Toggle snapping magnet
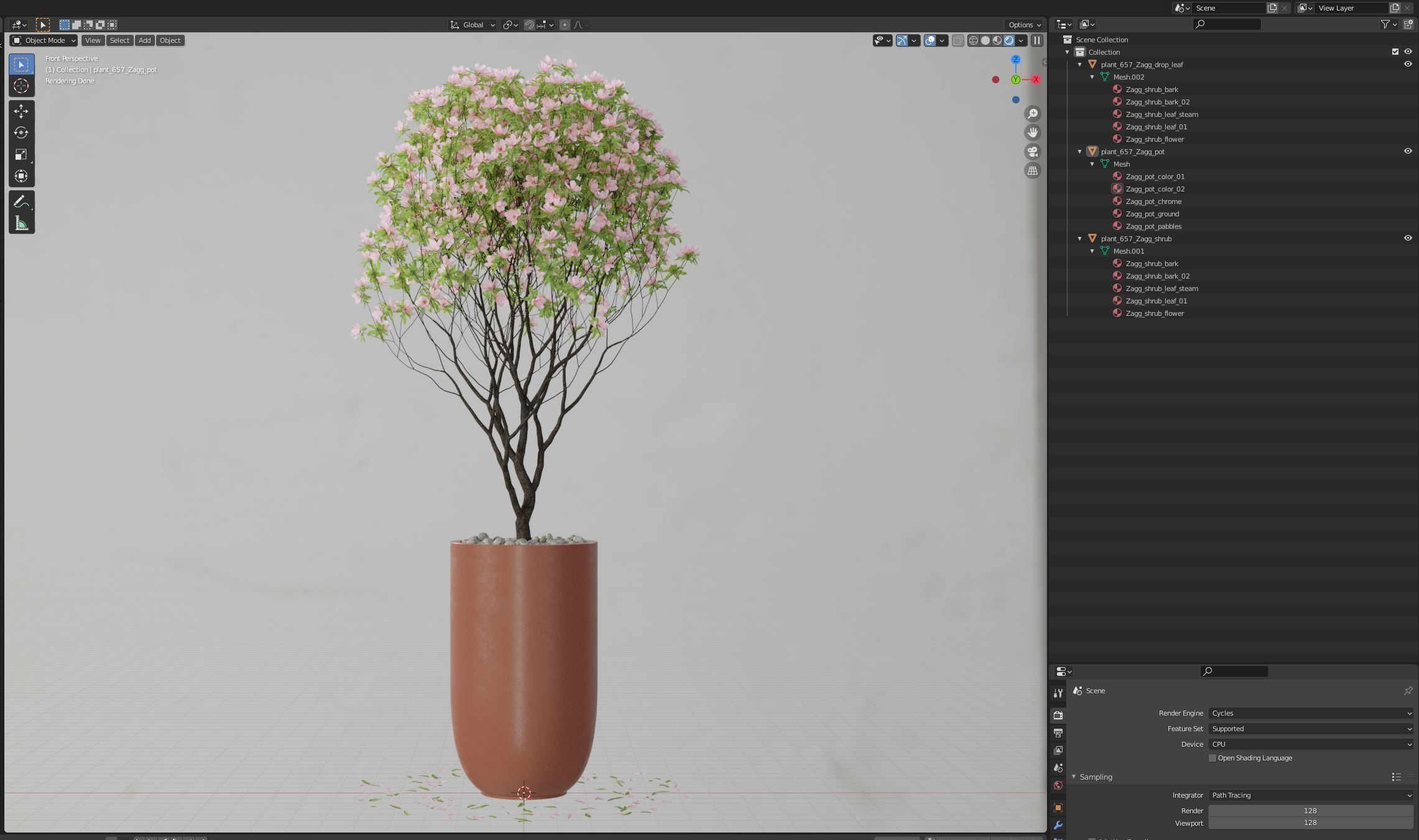 coord(529,25)
